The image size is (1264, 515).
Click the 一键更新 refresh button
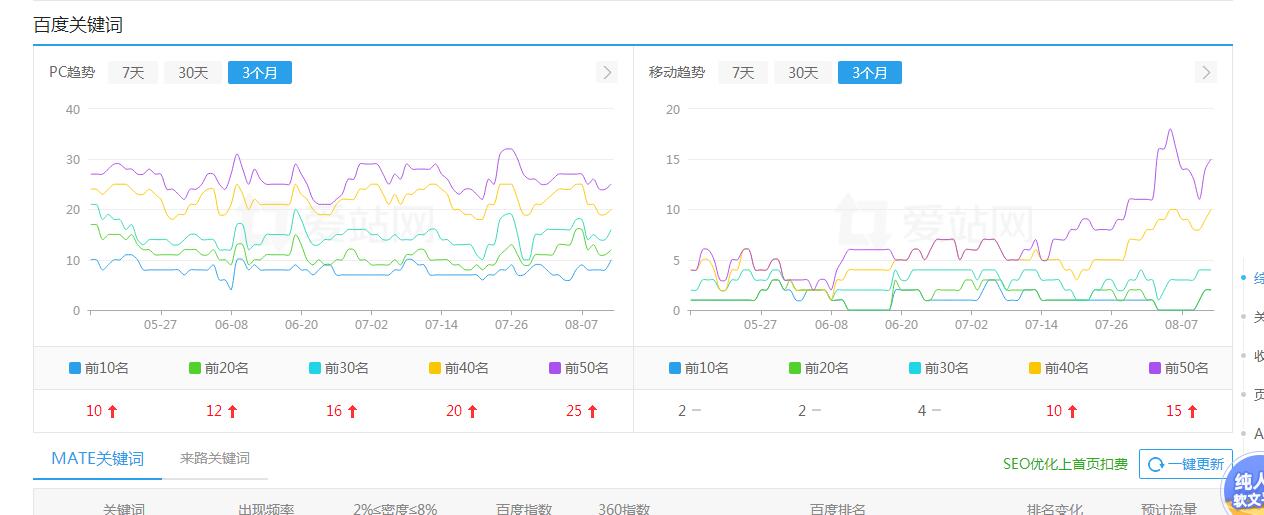1186,464
